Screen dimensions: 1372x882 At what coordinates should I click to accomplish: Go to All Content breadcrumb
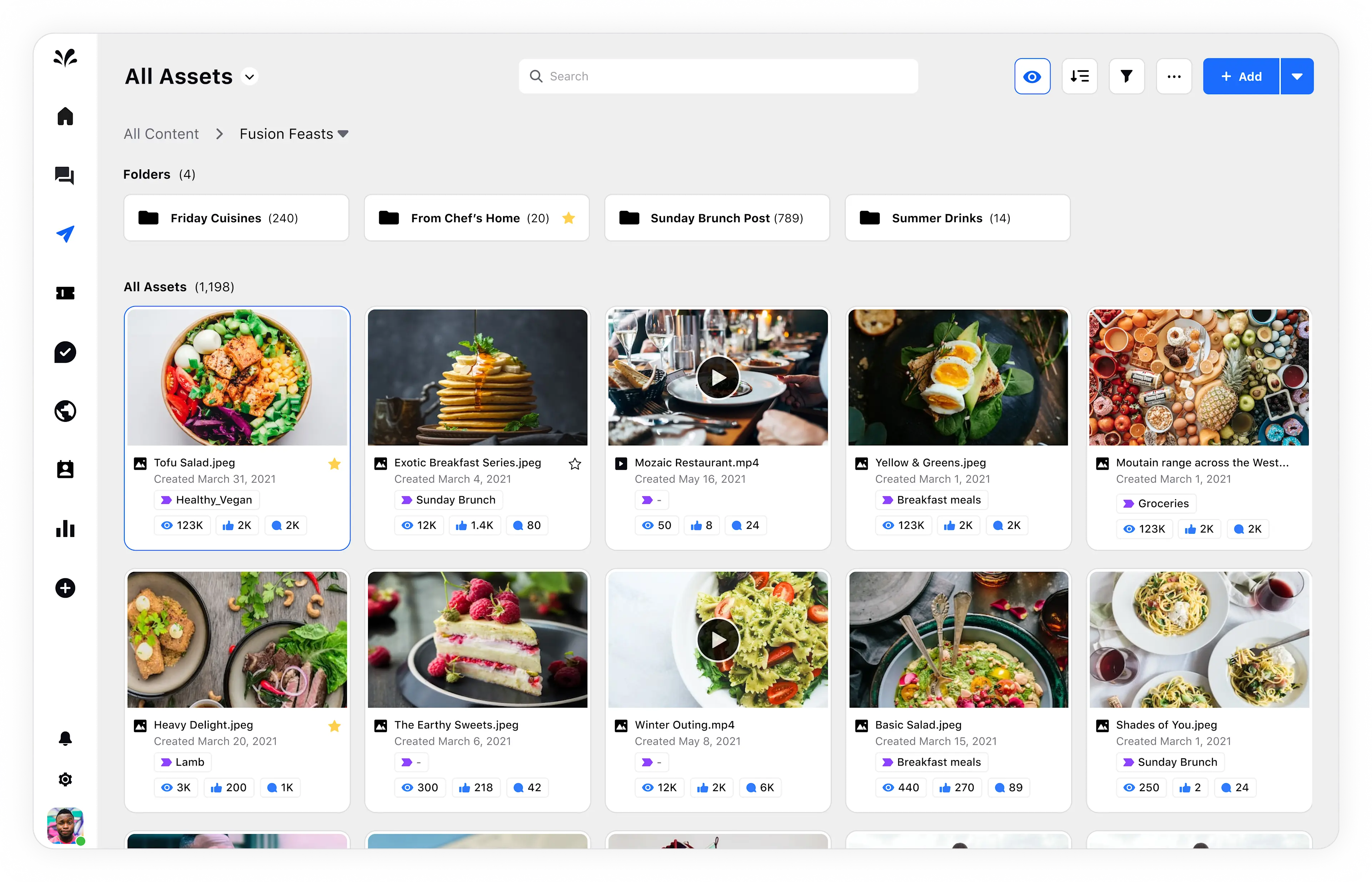[x=161, y=134]
